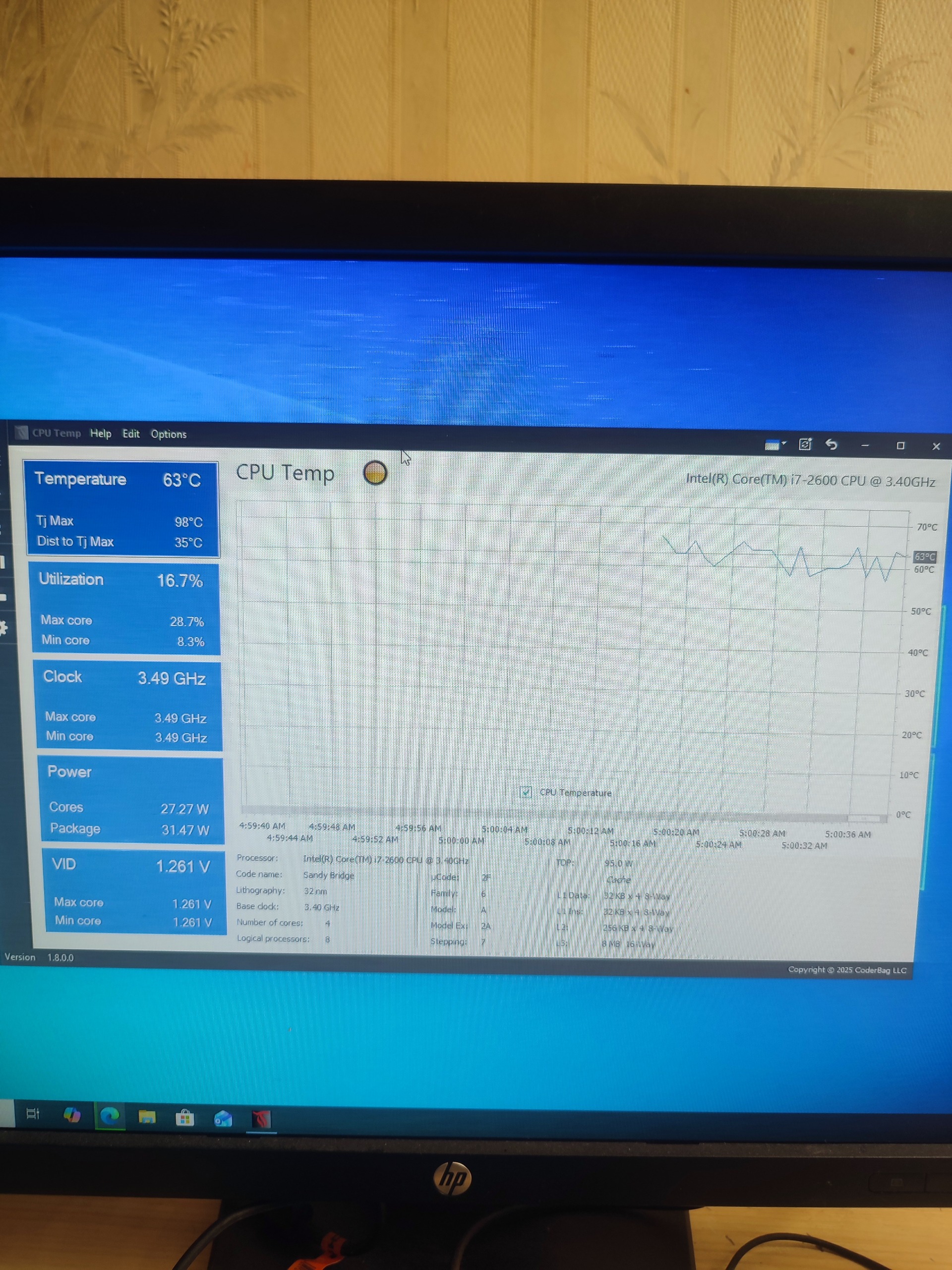Viewport: 952px width, 1270px height.
Task: Select the Utilization panel
Action: [x=124, y=609]
